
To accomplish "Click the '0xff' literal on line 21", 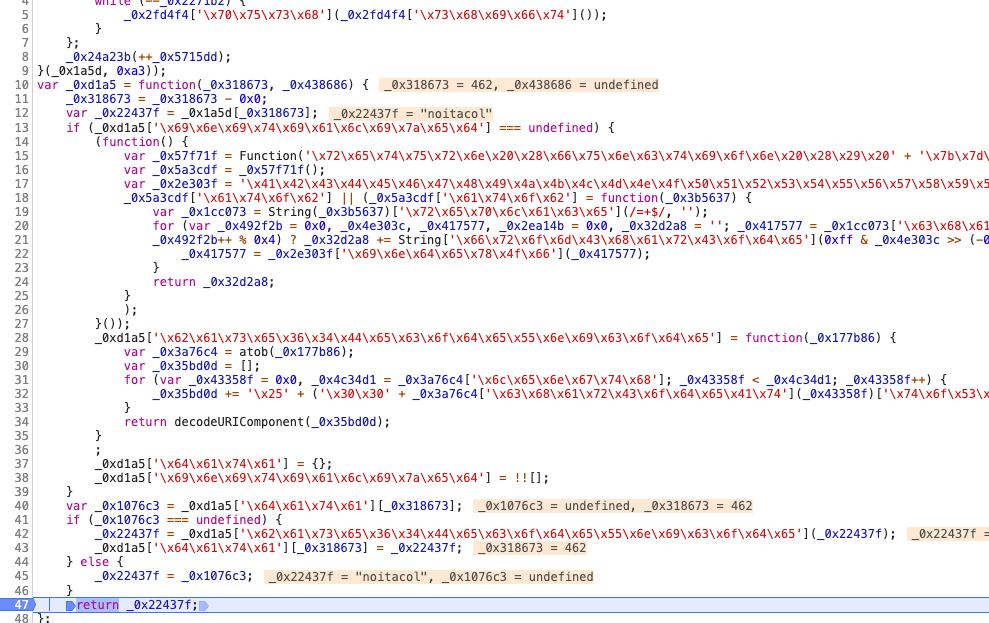I will coord(836,240).
